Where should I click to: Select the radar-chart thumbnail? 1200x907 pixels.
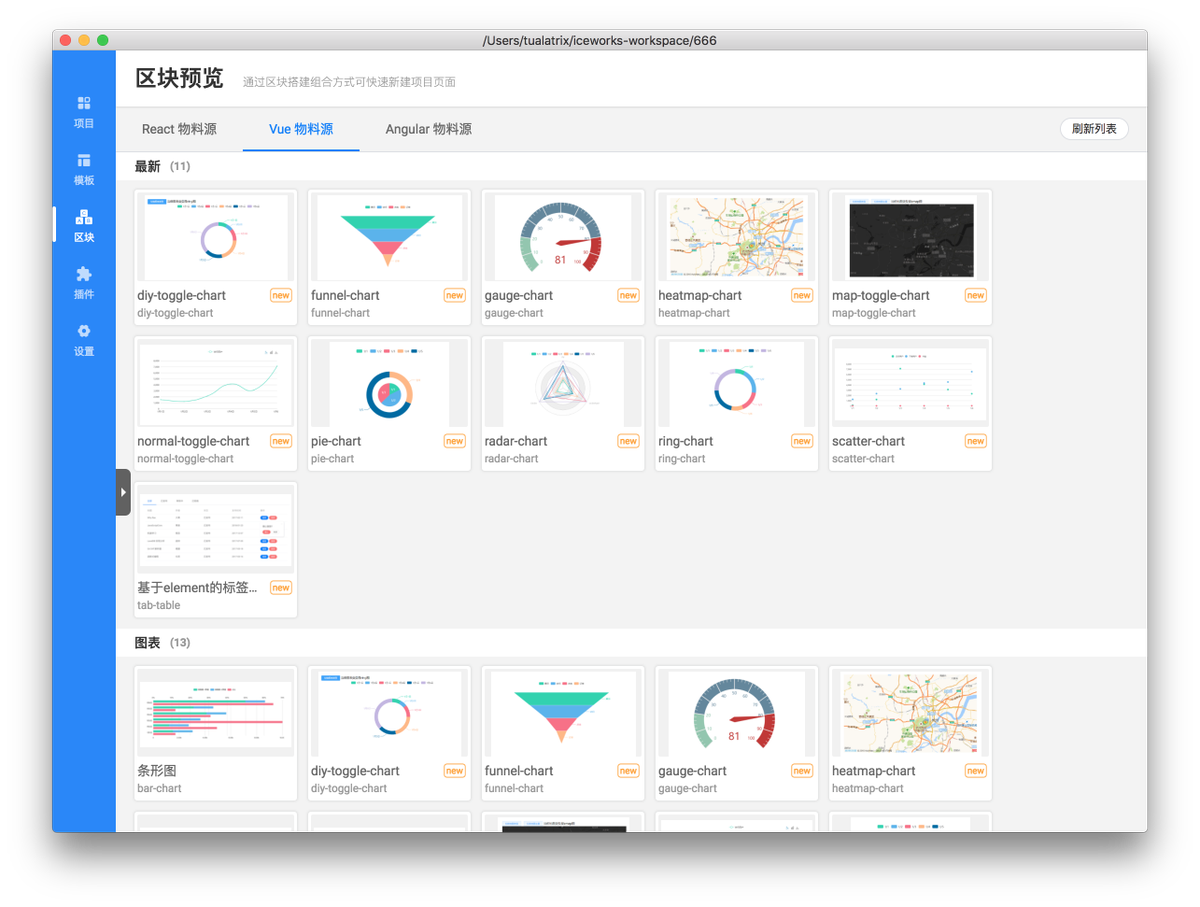[563, 383]
